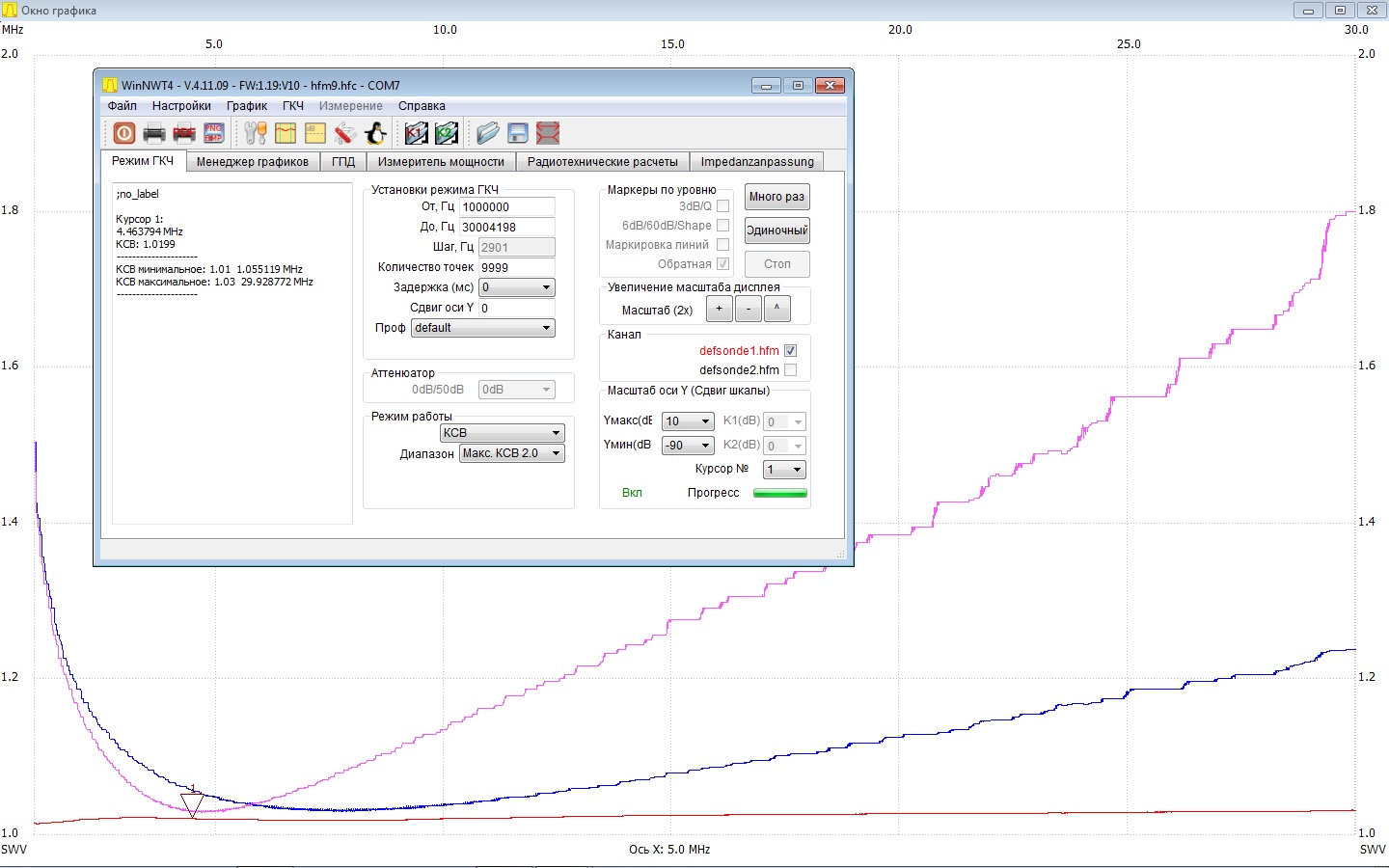The image size is (1389, 868).
Task: Click the WinNWT4 title bar app icon
Action: (x=110, y=85)
